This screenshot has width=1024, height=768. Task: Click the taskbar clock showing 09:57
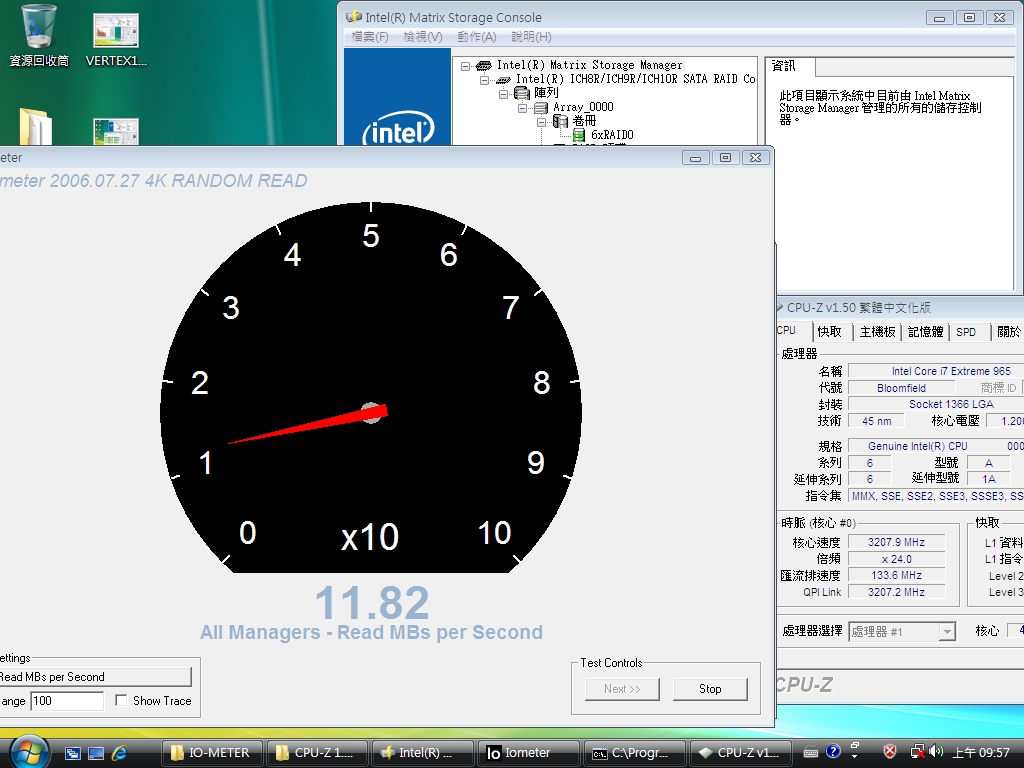pyautogui.click(x=981, y=752)
